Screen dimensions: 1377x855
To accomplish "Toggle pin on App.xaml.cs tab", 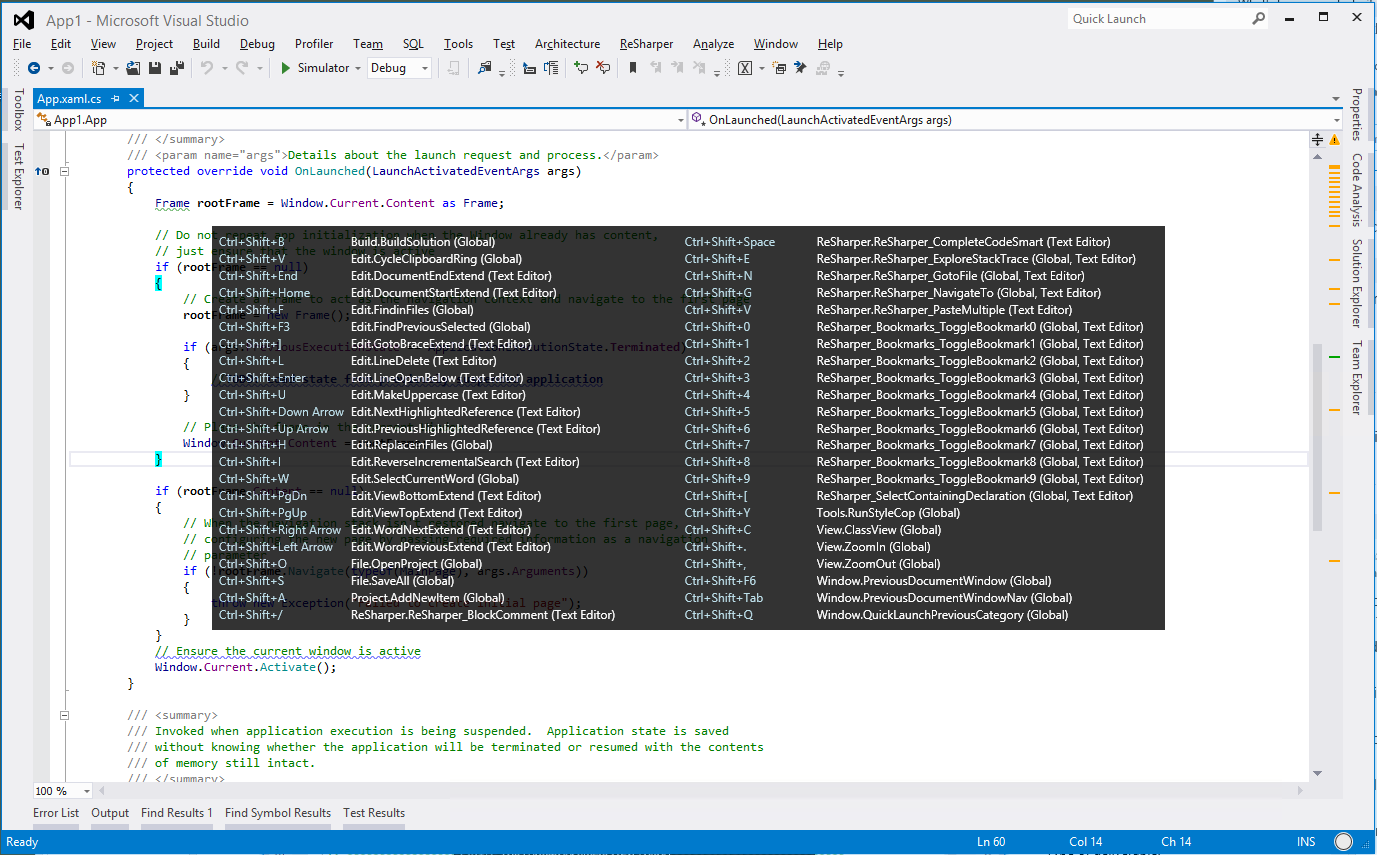I will coord(116,99).
